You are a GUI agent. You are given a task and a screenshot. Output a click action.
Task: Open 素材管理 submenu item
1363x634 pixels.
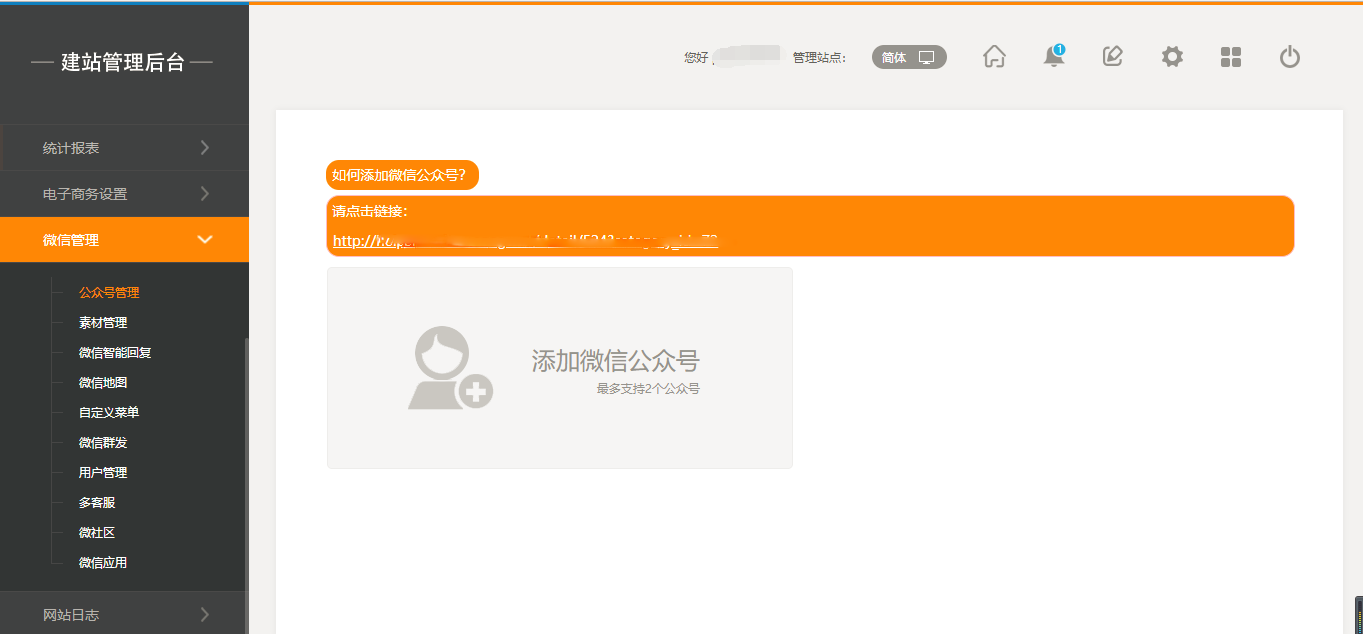103,323
